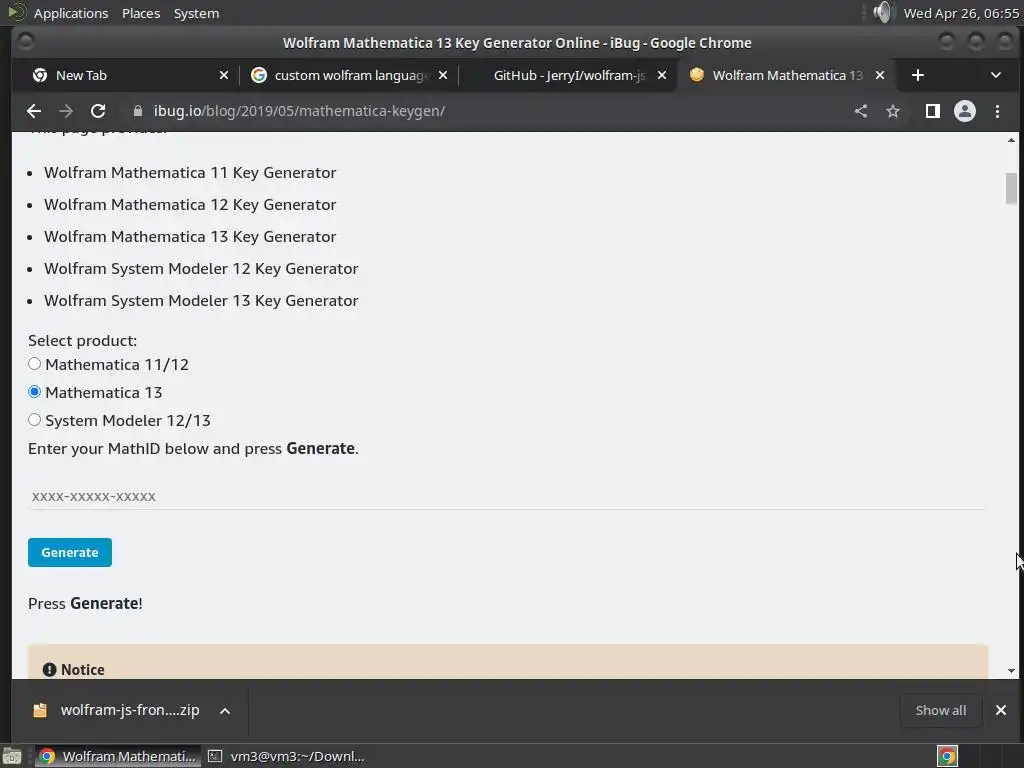1024x768 pixels.
Task: Click 'Wolfram System Modeler 12 Key Generator' text
Action: [x=201, y=269]
